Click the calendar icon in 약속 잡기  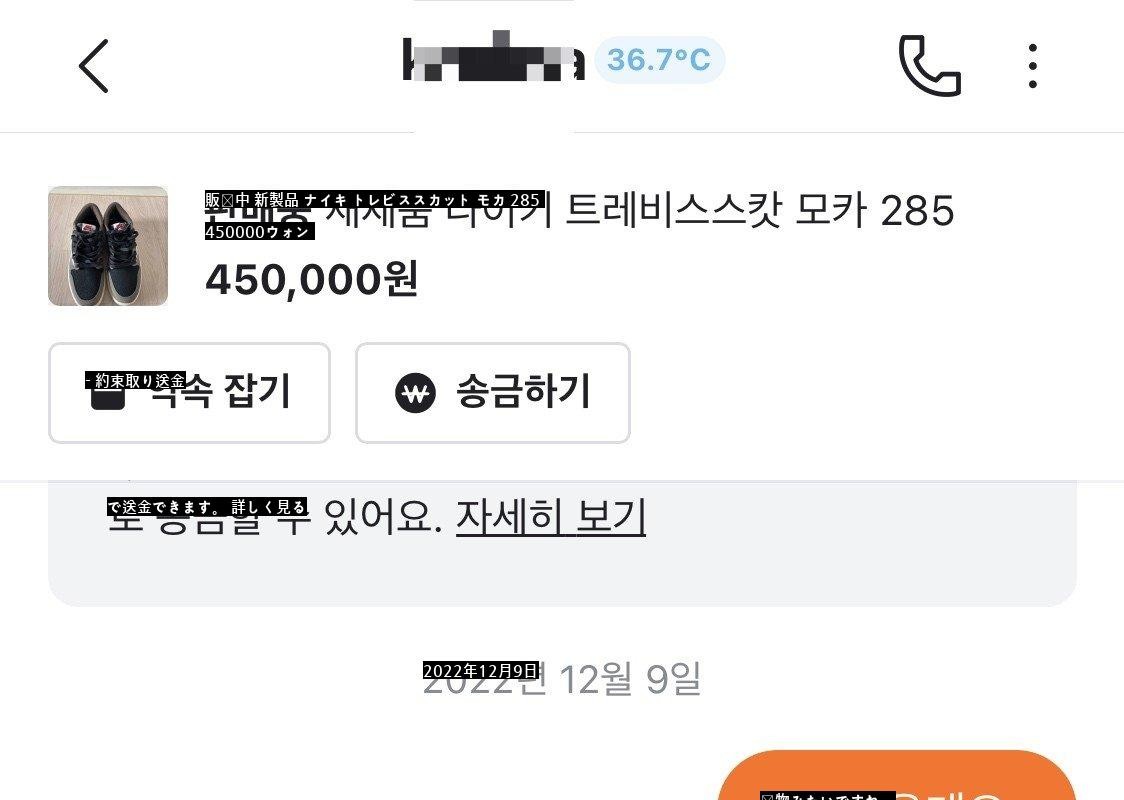click(108, 393)
